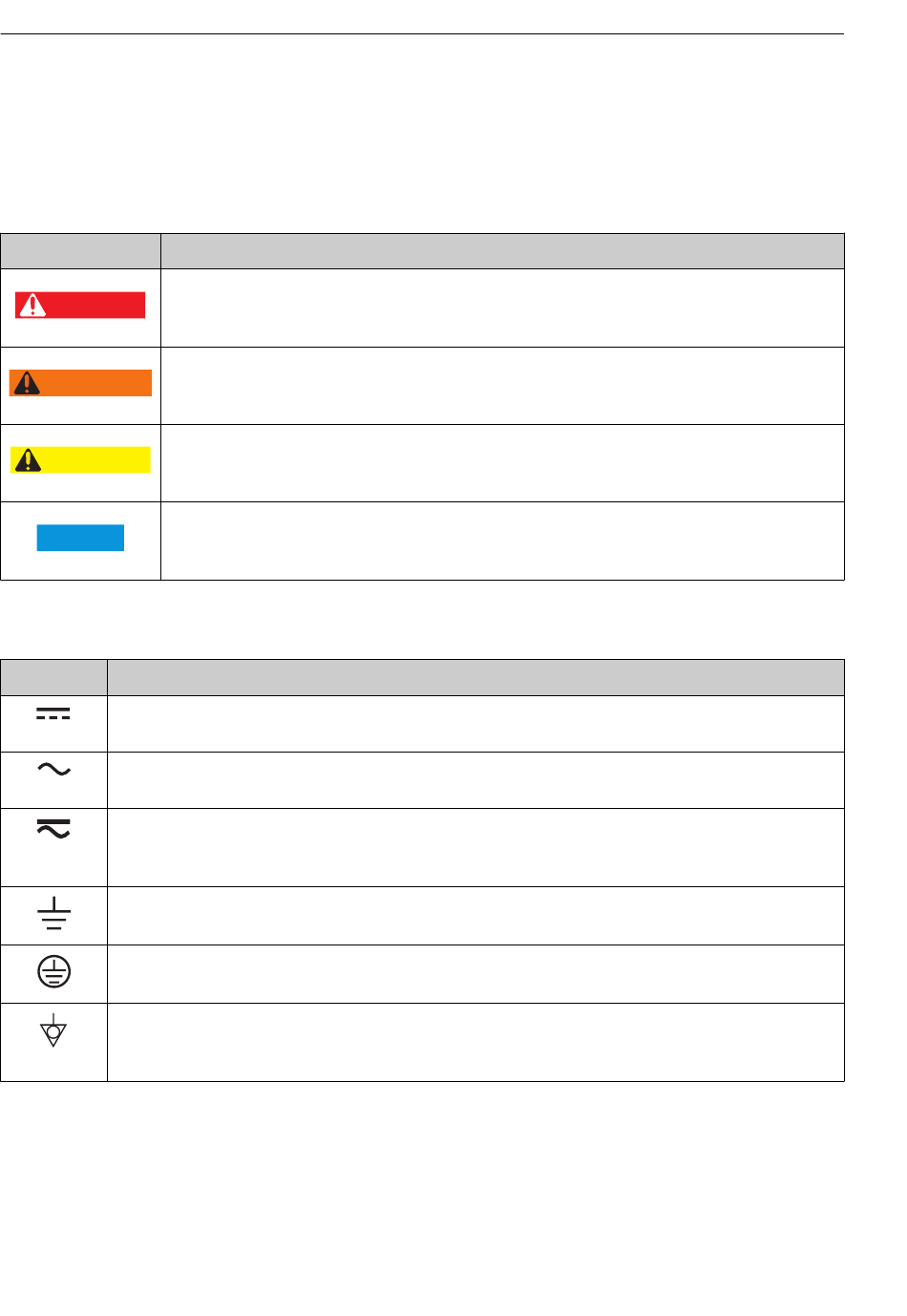The image size is (907, 1316).
Task: Select the warning triangle in yellow banner
Action: point(29,460)
